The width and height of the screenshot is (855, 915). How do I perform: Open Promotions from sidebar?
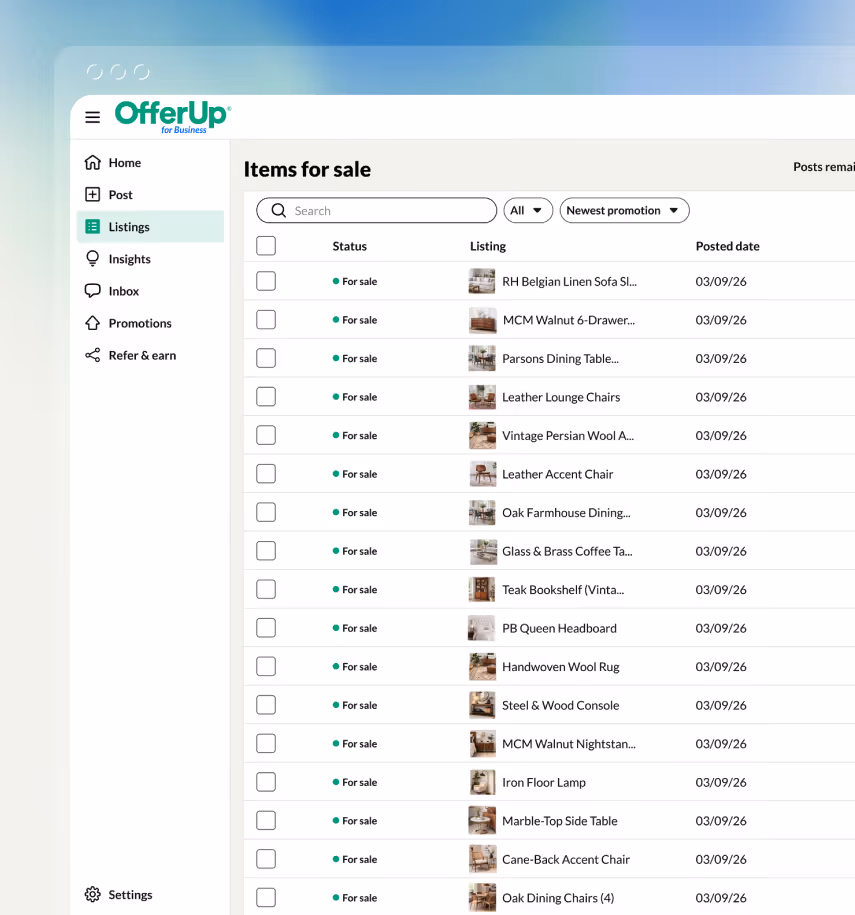150,323
